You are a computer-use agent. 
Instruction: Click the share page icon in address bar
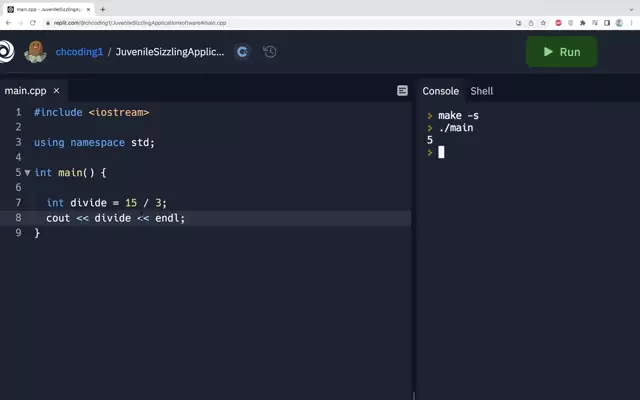tap(531, 23)
